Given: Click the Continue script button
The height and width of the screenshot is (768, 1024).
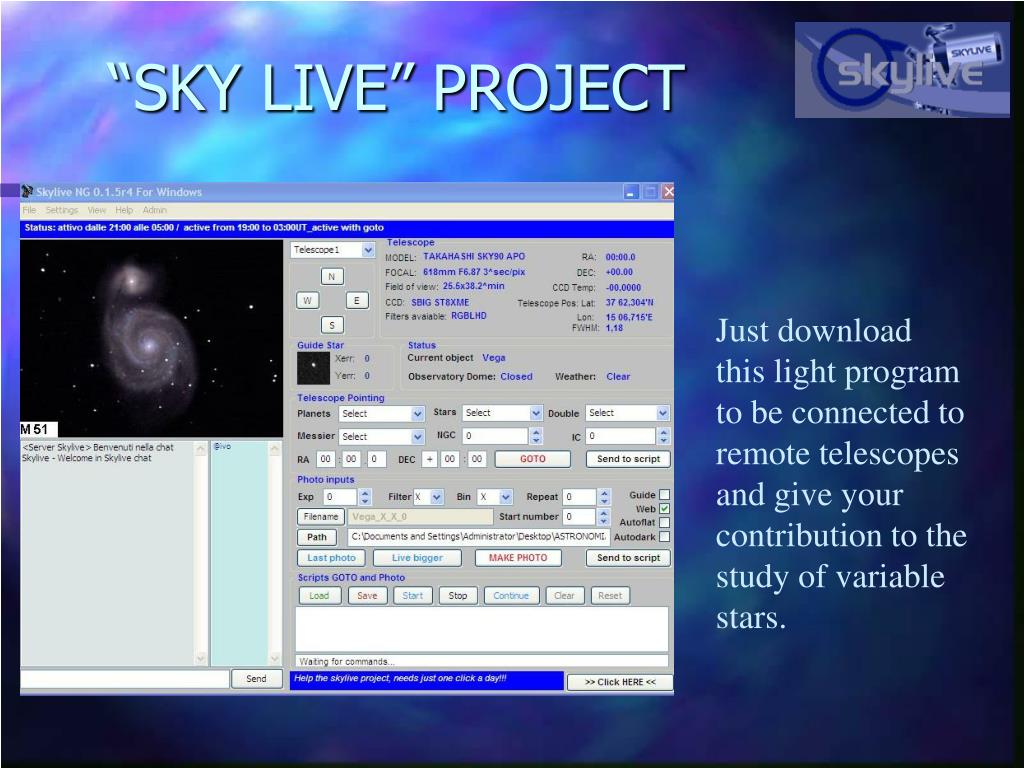Looking at the screenshot, I should click(511, 596).
